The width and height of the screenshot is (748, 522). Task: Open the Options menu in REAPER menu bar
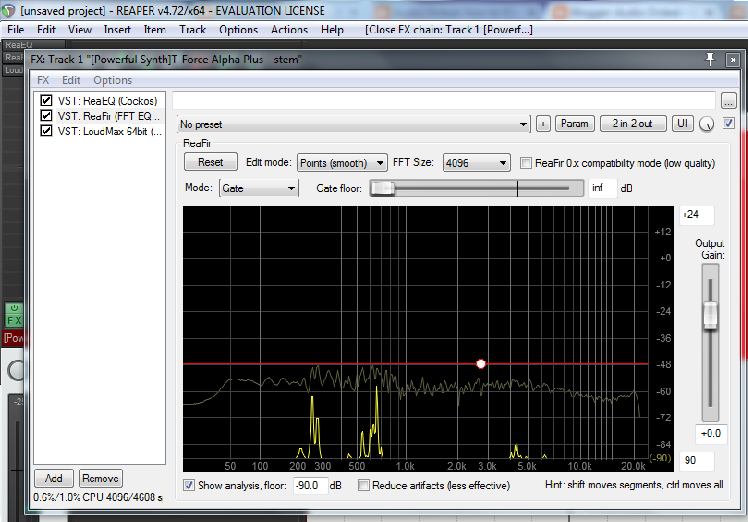(239, 30)
